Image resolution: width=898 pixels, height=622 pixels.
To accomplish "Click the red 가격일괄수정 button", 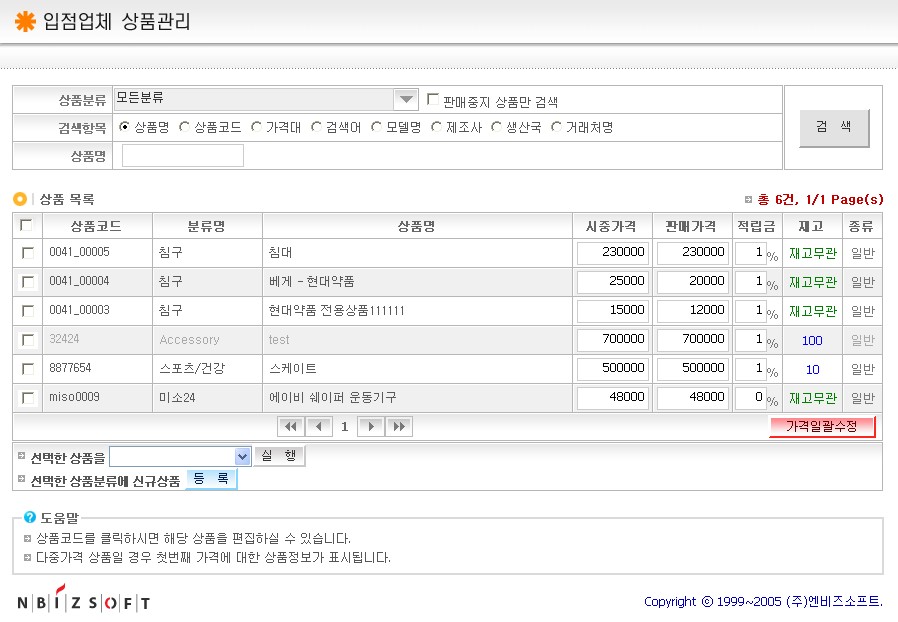I will [821, 427].
